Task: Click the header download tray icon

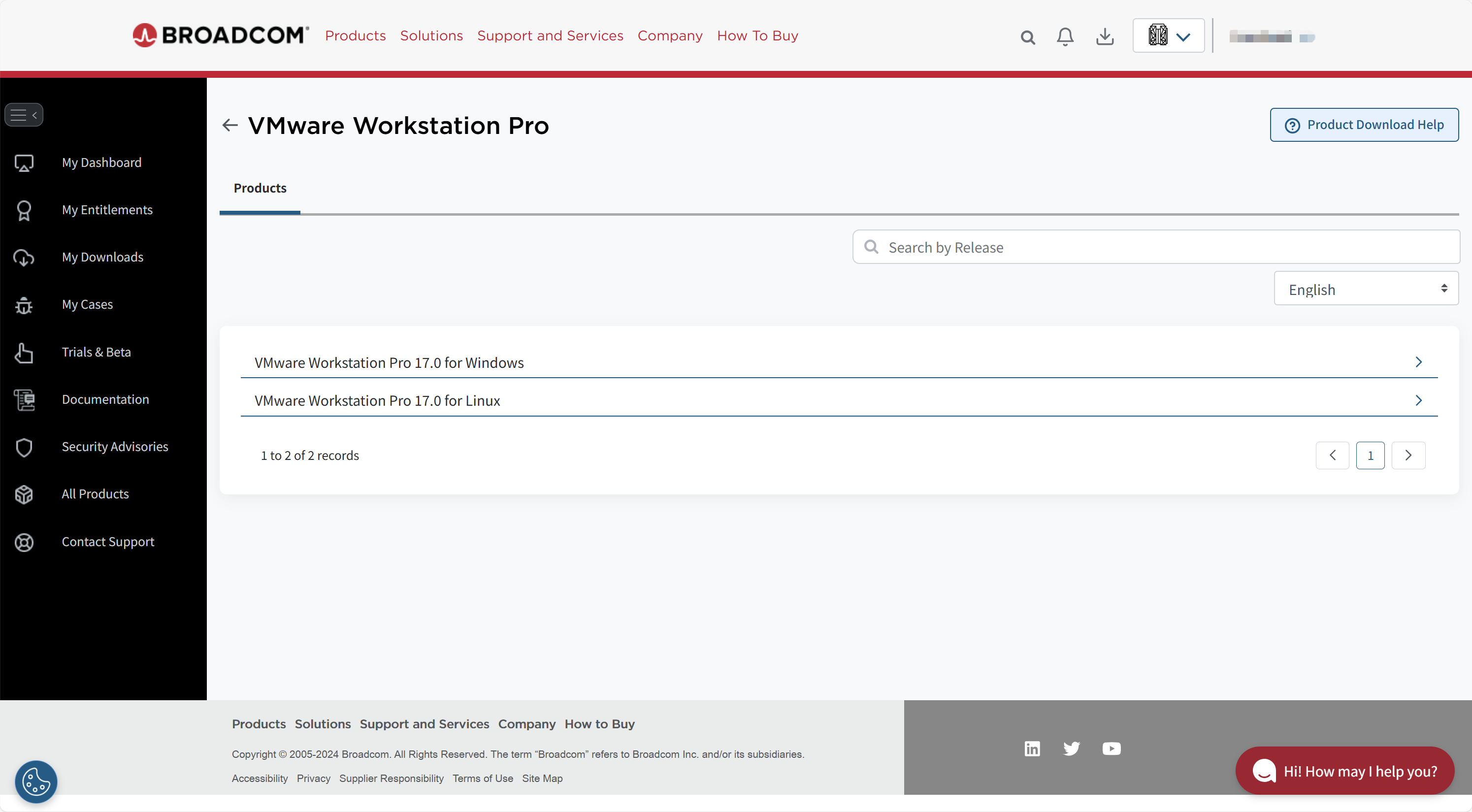Action: tap(1105, 36)
